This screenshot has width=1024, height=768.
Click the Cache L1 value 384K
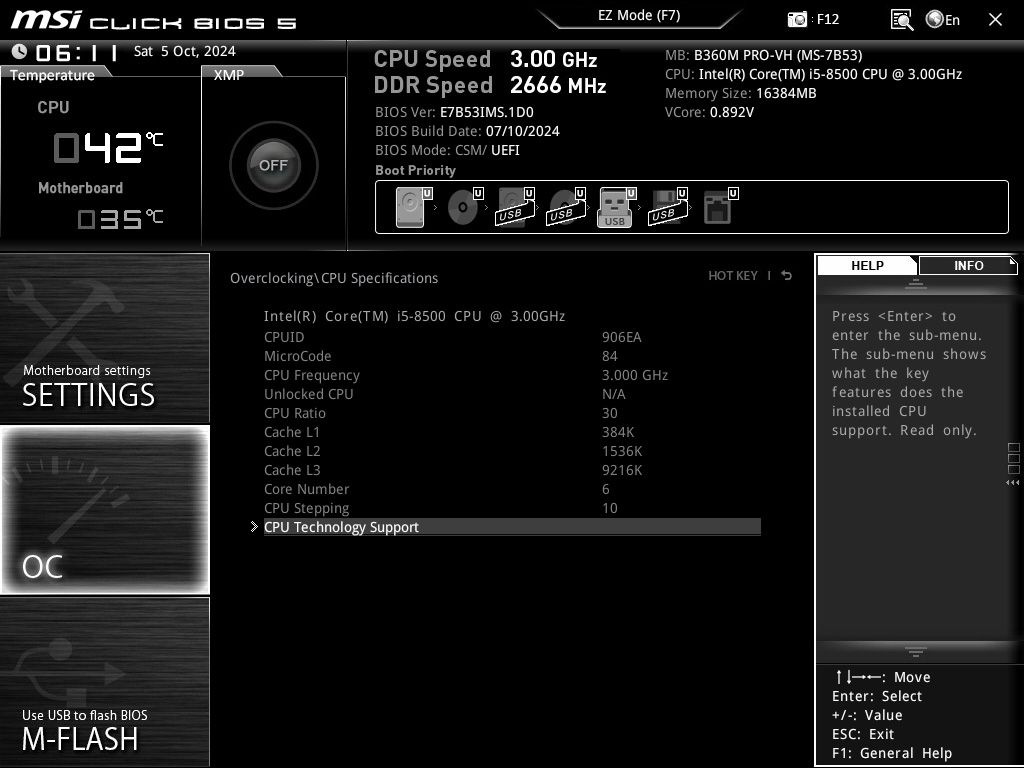pyautogui.click(x=618, y=432)
